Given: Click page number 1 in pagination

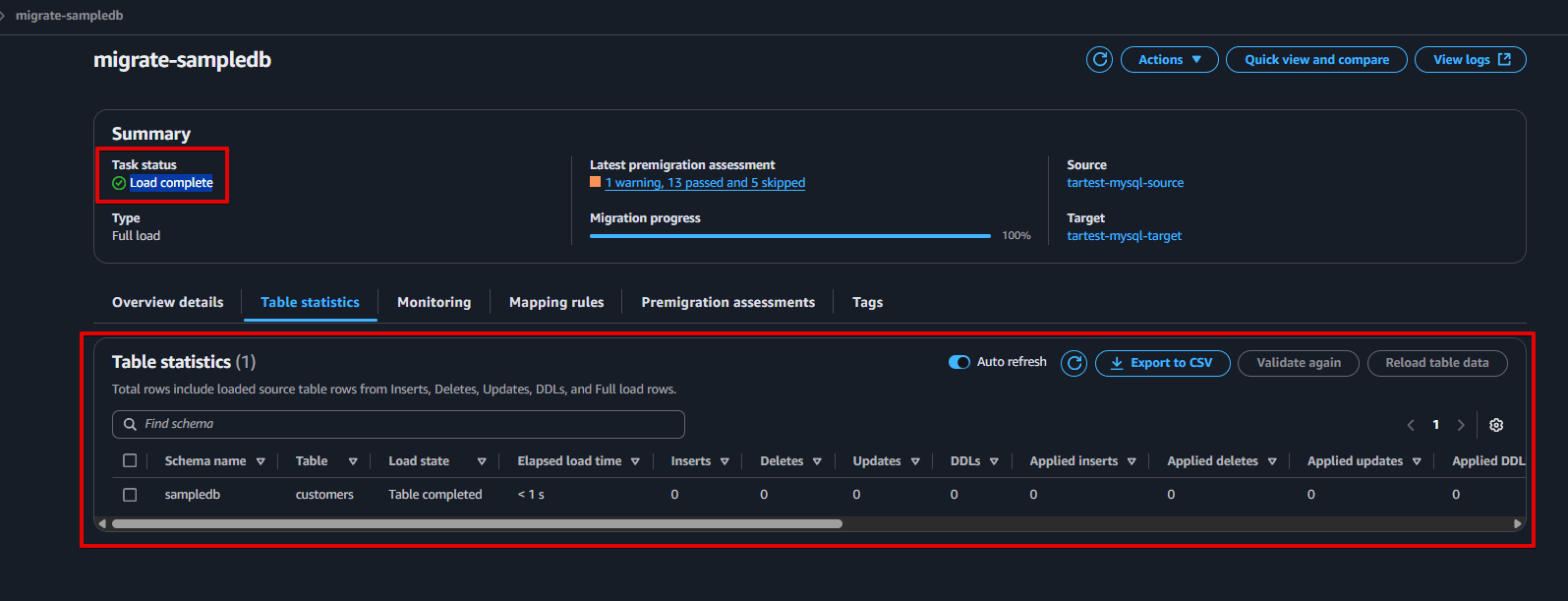Looking at the screenshot, I should pos(1436,425).
